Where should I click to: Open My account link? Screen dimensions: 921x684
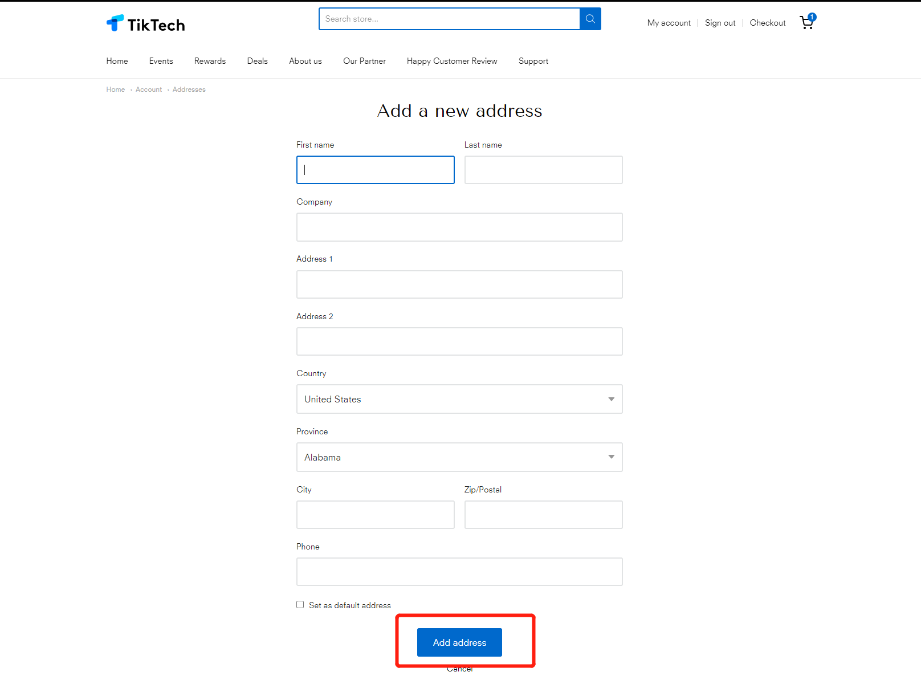pyautogui.click(x=669, y=23)
